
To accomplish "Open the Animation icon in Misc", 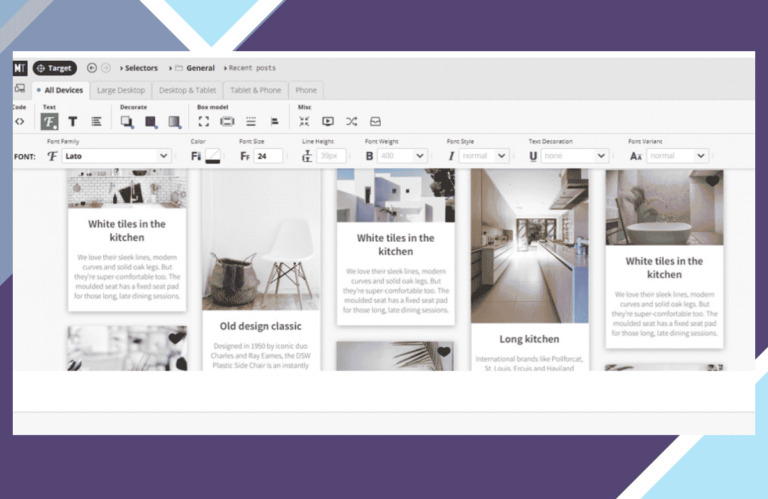I will pos(328,121).
